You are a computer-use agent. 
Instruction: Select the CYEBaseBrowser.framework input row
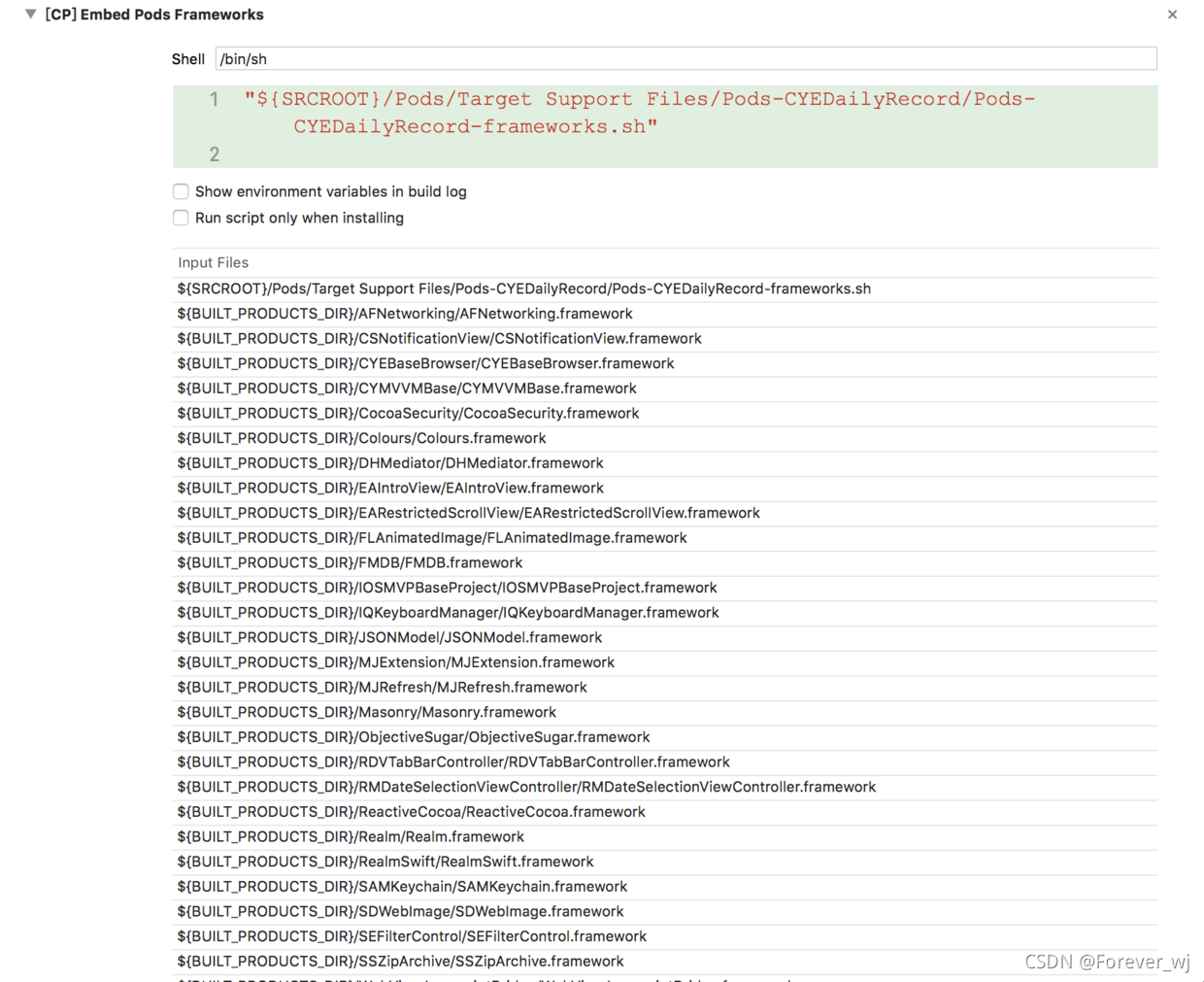click(665, 363)
